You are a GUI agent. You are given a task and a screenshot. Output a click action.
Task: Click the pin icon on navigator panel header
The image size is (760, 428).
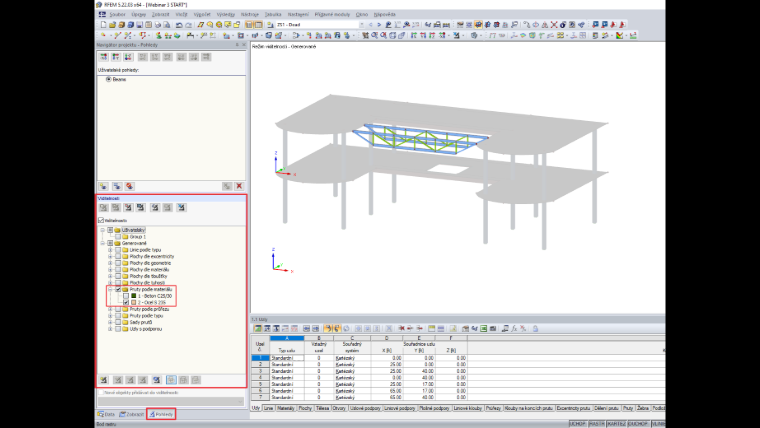pos(237,45)
